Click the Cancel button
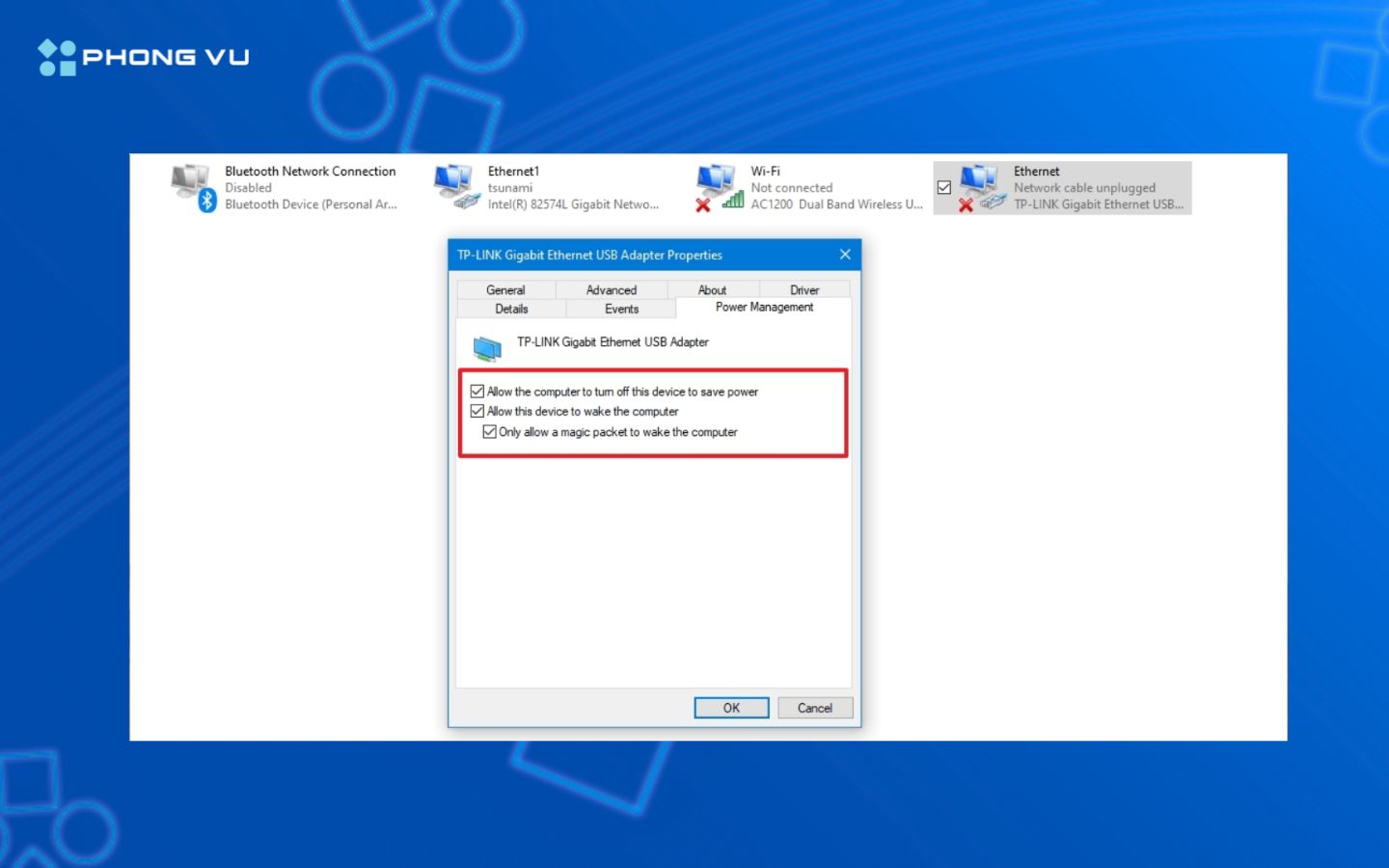Viewport: 1389px width, 868px height. pos(815,707)
